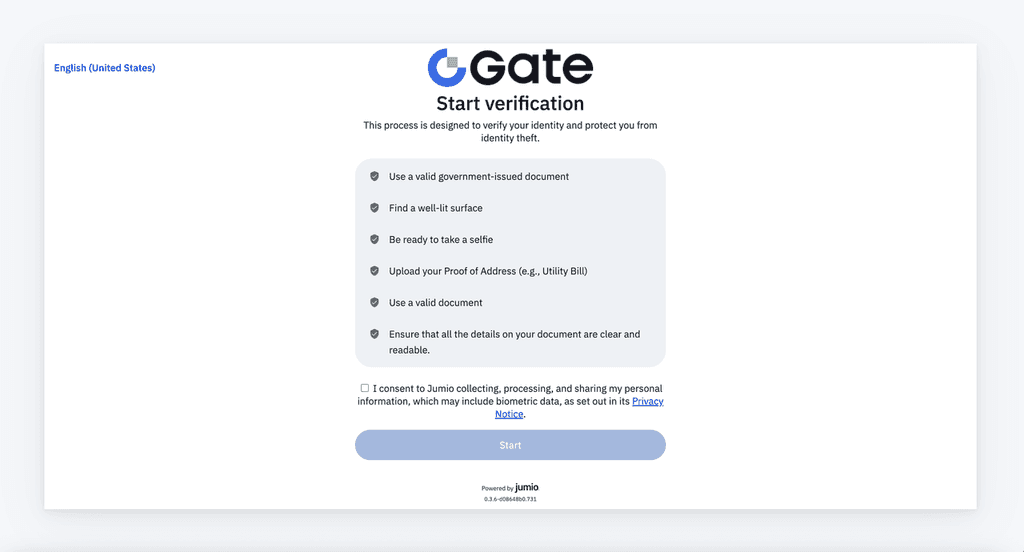Click shield icon next to selfie item
This screenshot has height=552, width=1024.
(x=374, y=239)
